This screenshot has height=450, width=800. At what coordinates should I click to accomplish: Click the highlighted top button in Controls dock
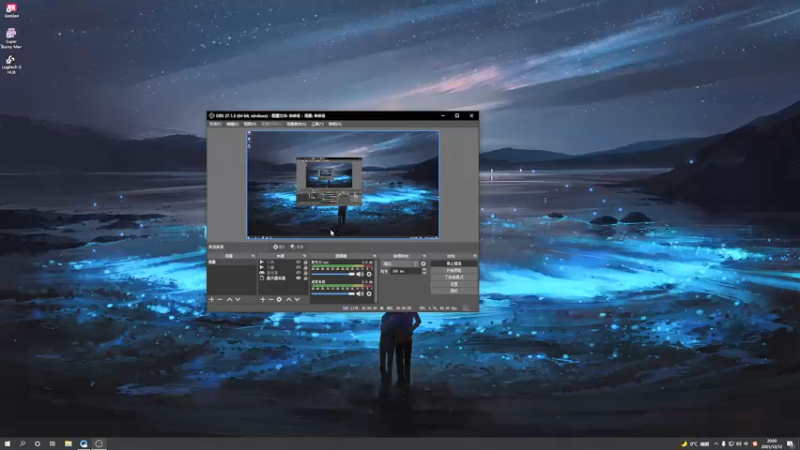(x=454, y=264)
